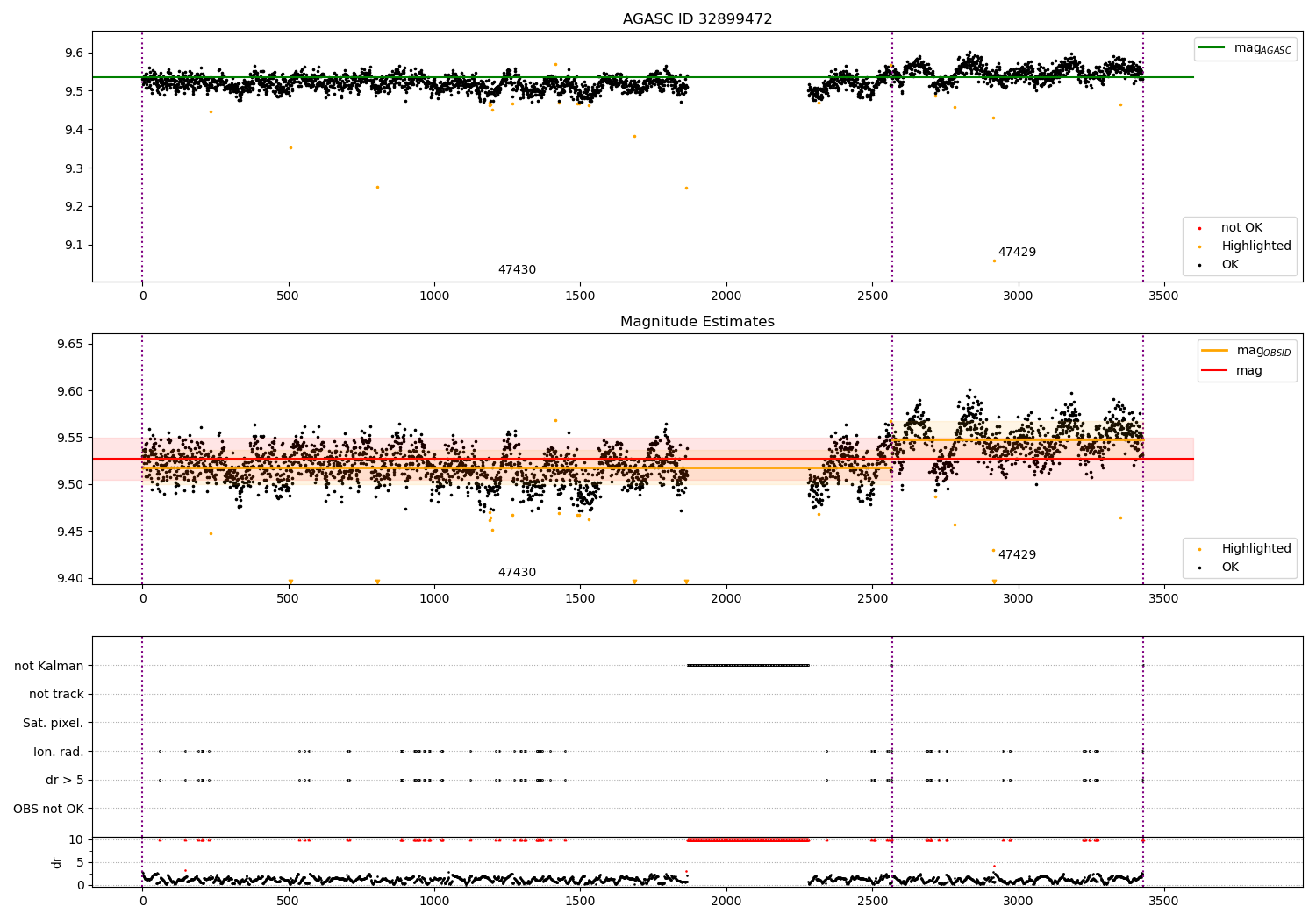Click the '2000' x-axis tick of the top plot
The image size is (1316, 921).
[726, 296]
